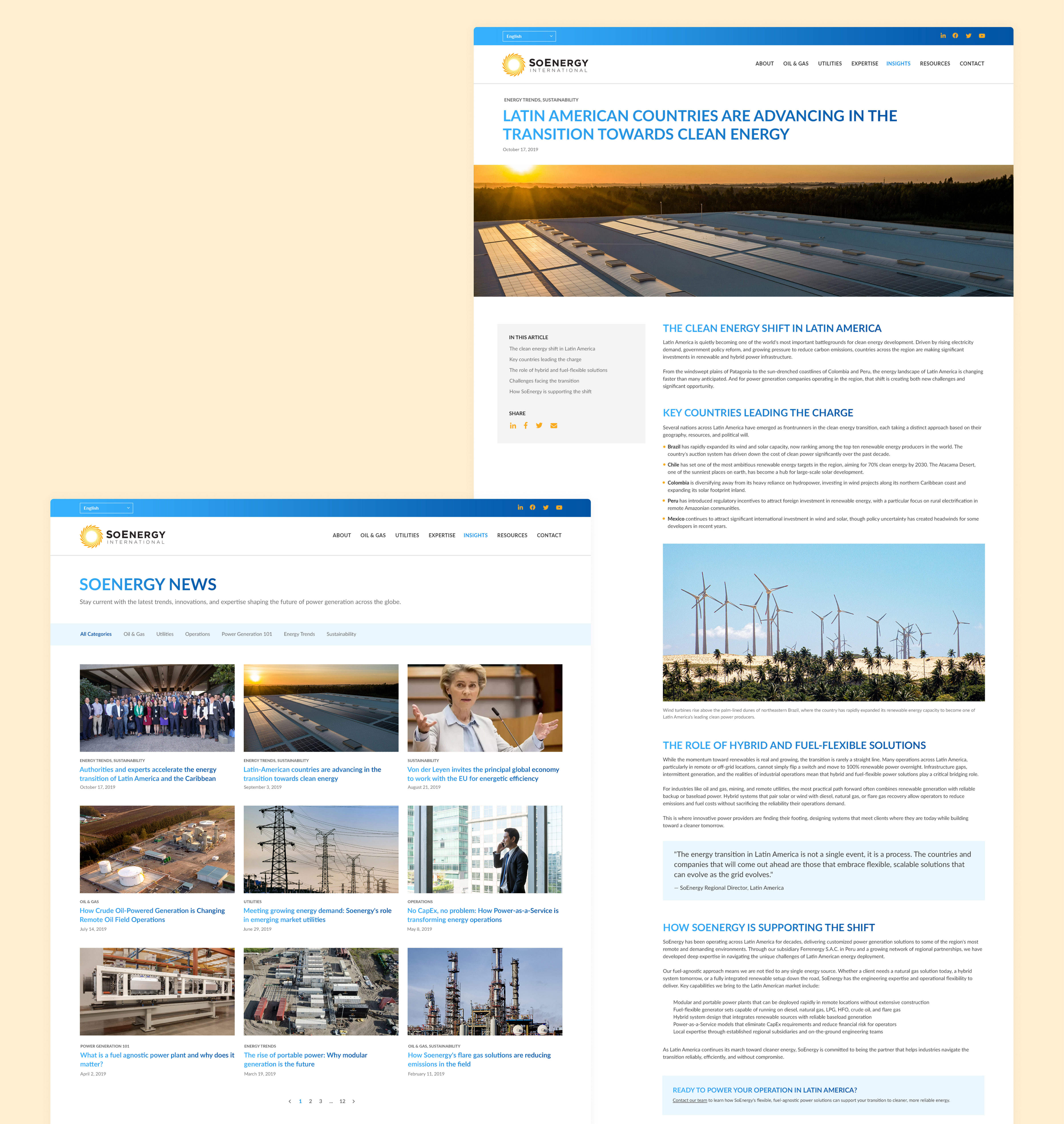The width and height of the screenshot is (1064, 1124).
Task: Select Power Generation 101 category filter
Action: click(x=247, y=634)
